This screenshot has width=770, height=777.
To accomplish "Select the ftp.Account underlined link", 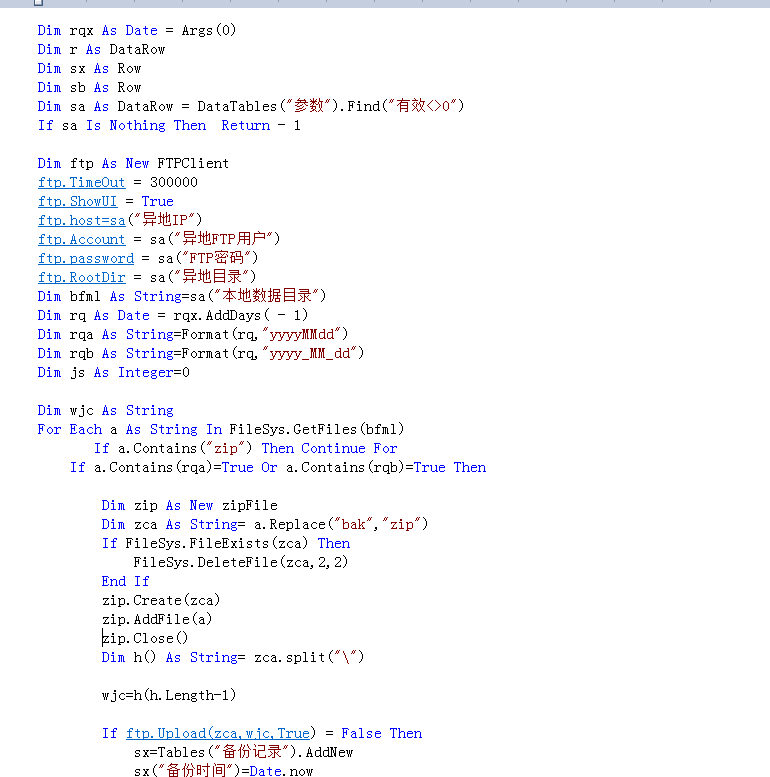I will click(x=82, y=239).
